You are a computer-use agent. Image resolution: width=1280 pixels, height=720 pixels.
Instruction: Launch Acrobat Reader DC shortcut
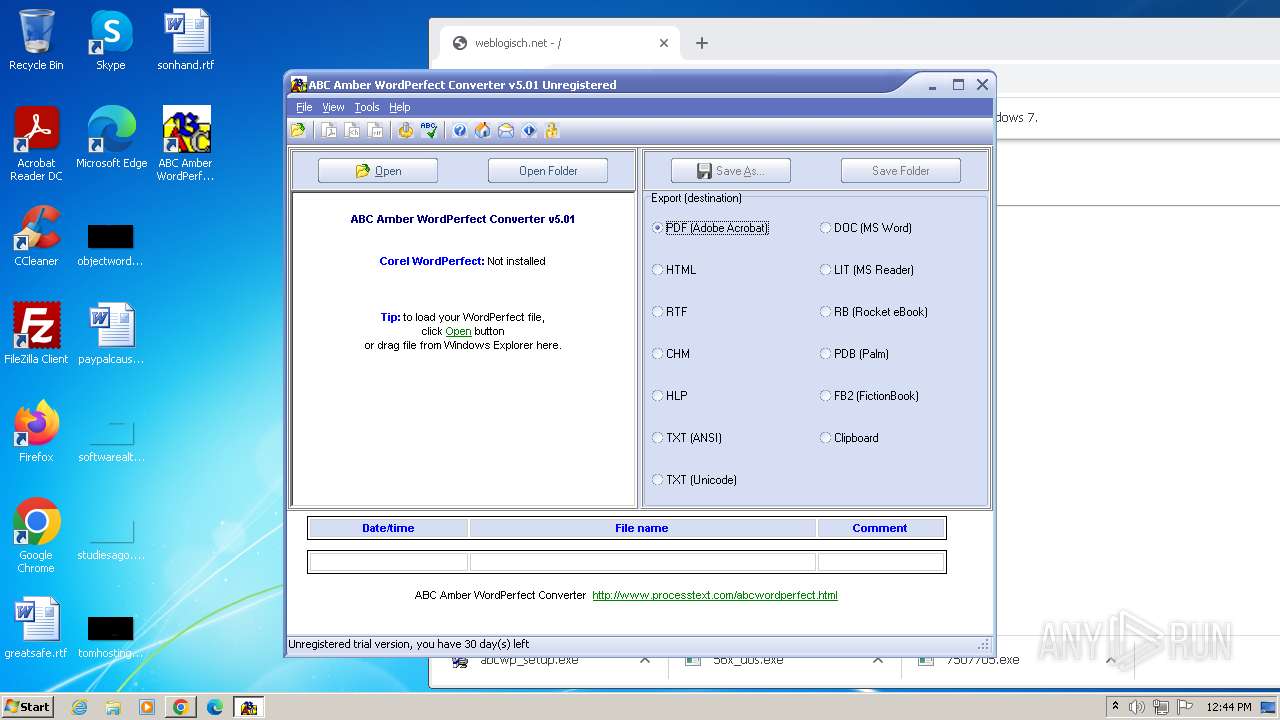36,144
